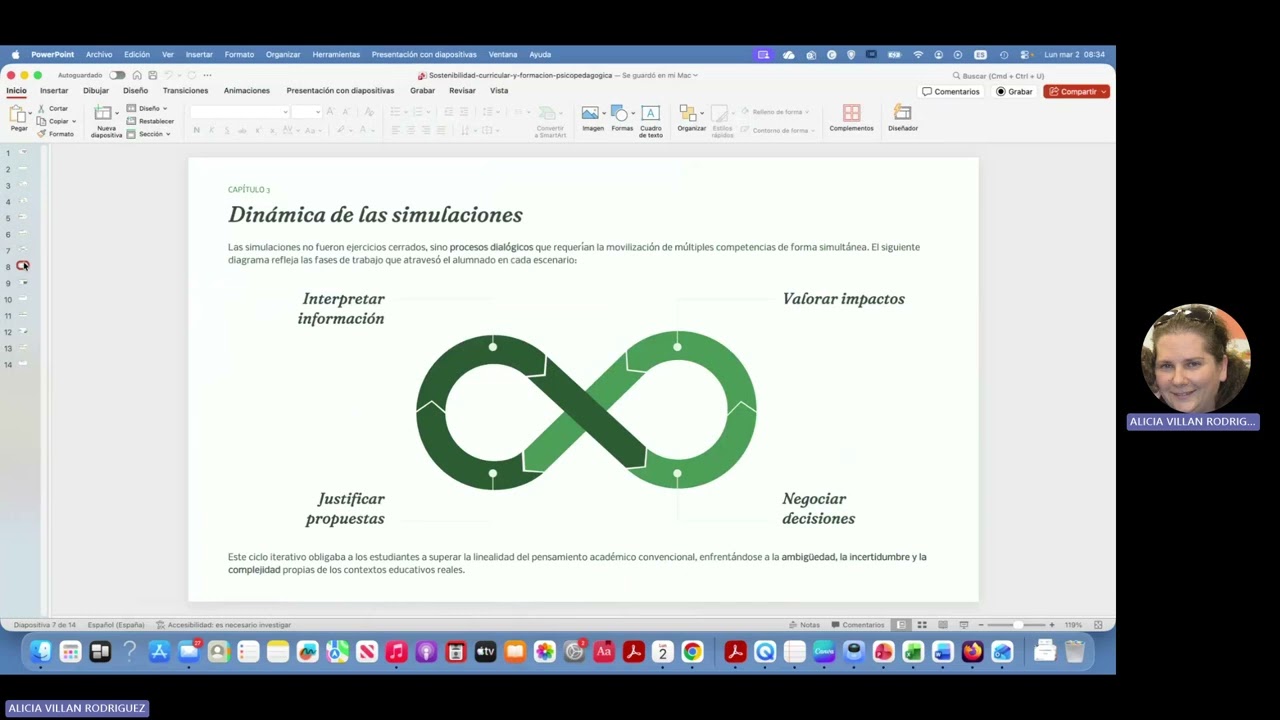1280x720 pixels.
Task: Click the slide title 'Dinámica de las simulaciones'
Action: (x=375, y=215)
